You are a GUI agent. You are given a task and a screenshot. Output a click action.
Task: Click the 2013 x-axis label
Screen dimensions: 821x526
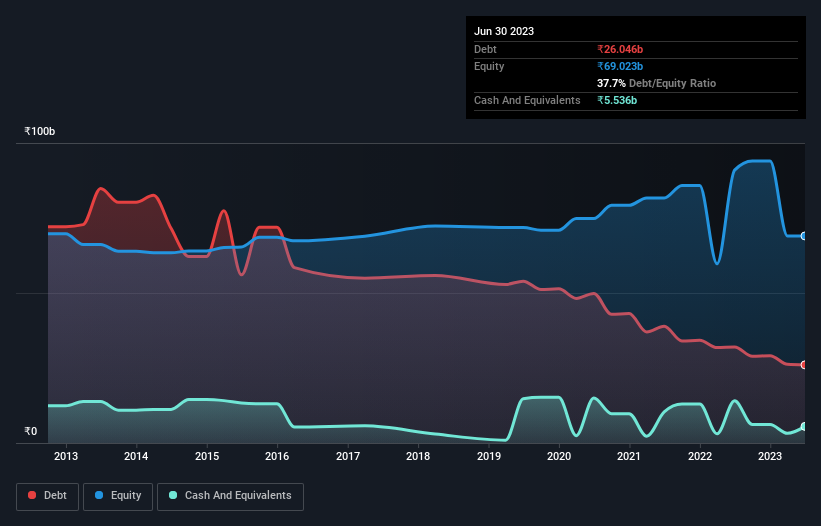pyautogui.click(x=66, y=456)
